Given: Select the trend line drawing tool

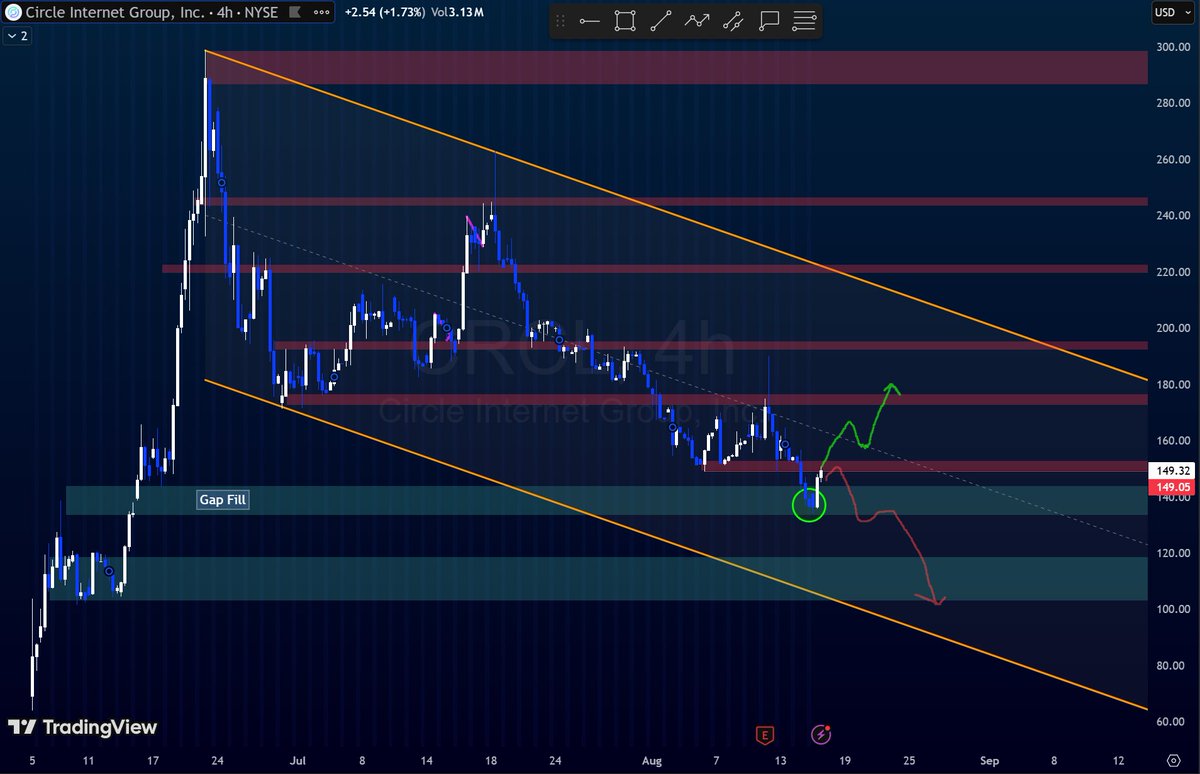Looking at the screenshot, I should pyautogui.click(x=661, y=21).
